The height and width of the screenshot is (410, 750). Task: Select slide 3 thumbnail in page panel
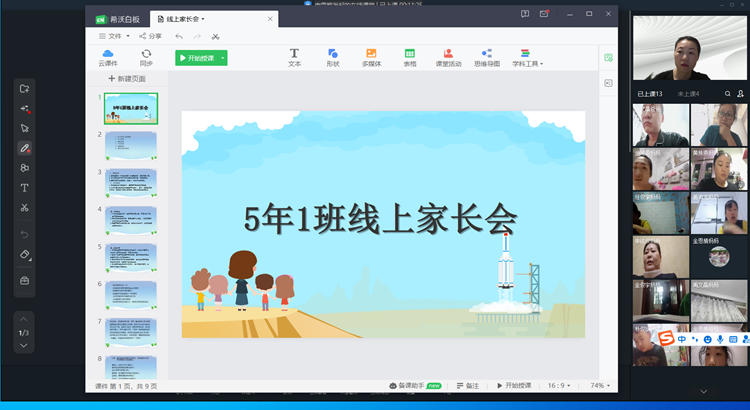click(131, 183)
